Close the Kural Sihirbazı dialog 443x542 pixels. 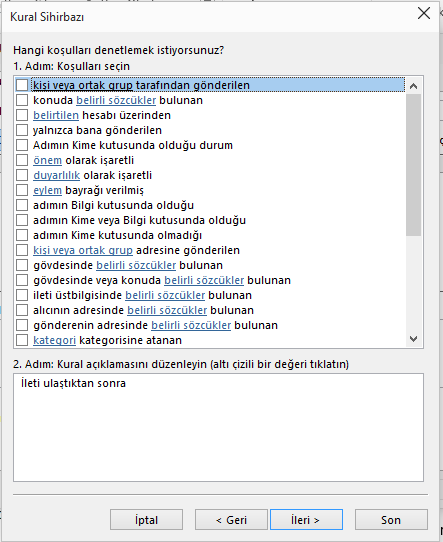pyautogui.click(x=424, y=14)
